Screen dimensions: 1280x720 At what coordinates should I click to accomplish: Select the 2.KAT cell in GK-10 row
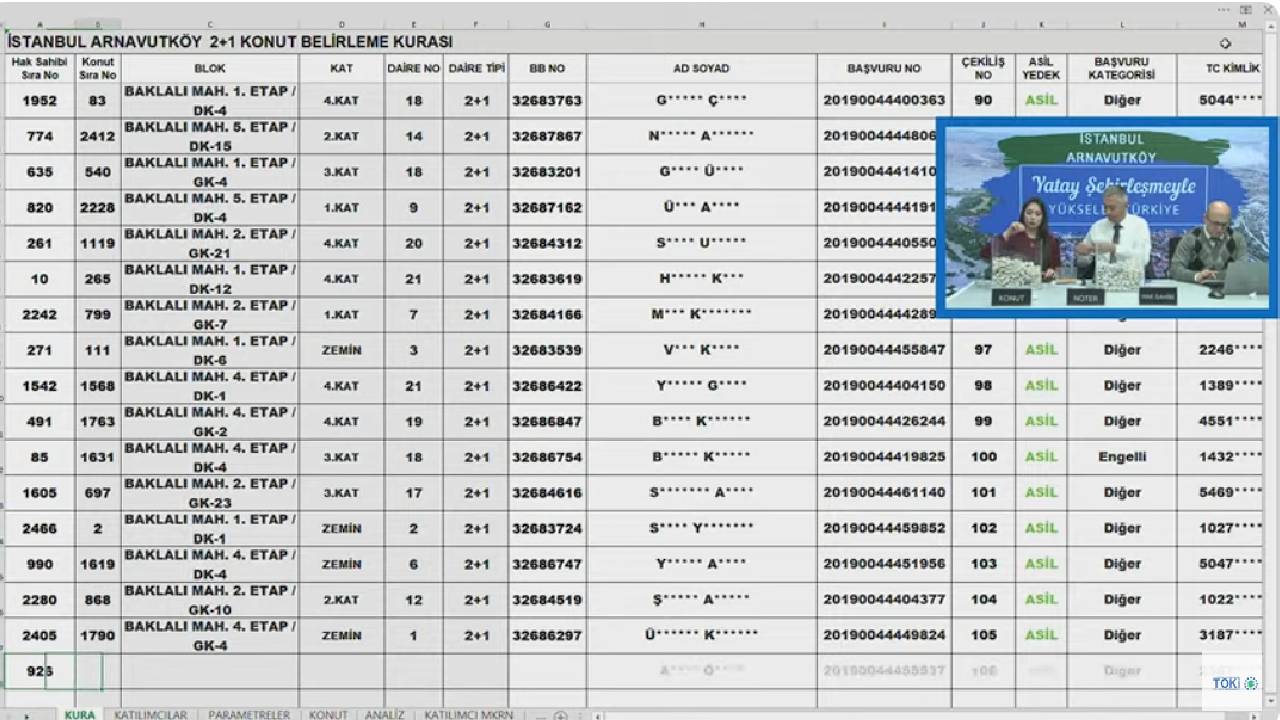341,600
